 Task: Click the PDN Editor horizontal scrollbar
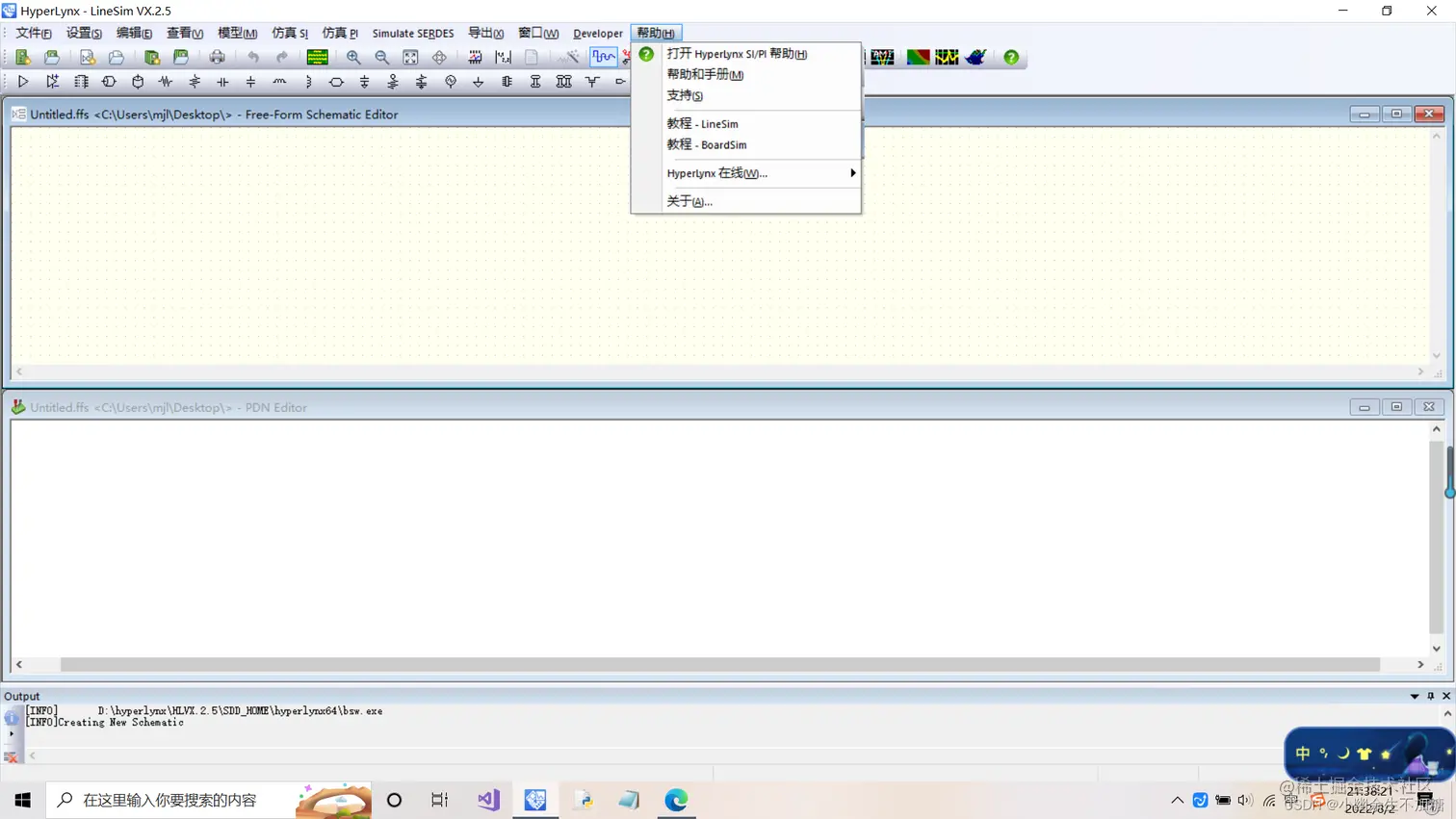click(x=719, y=664)
